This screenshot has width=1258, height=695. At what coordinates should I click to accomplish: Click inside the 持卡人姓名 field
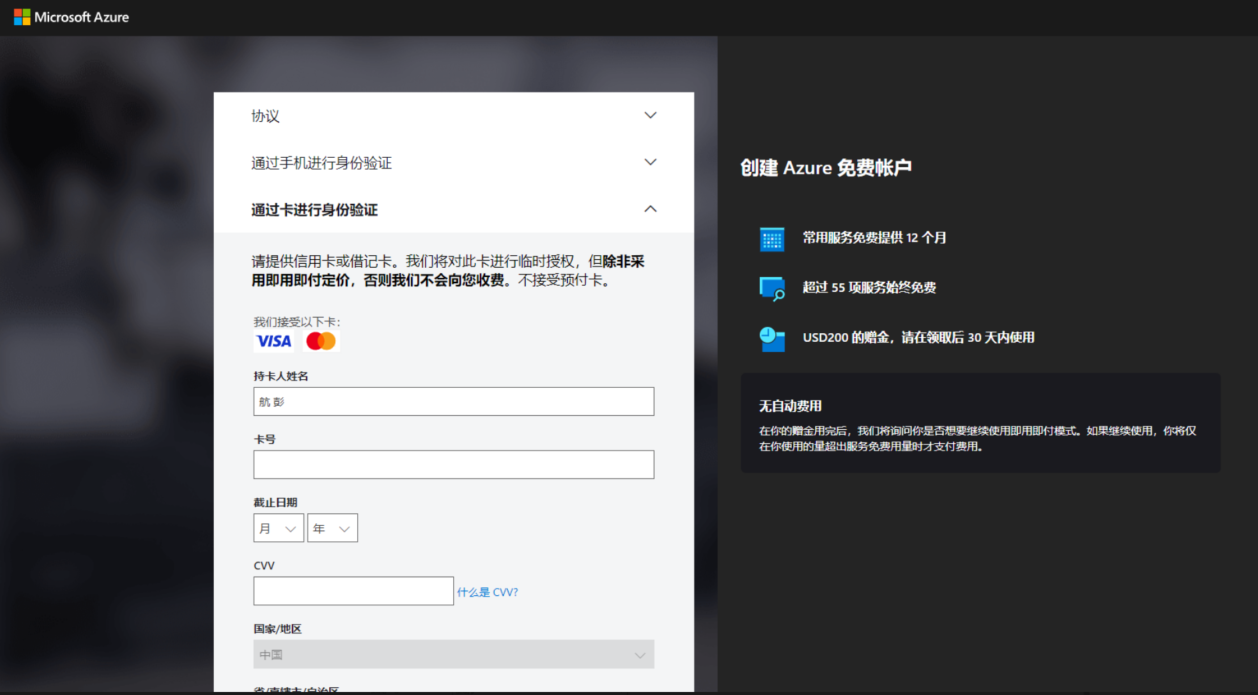click(453, 401)
